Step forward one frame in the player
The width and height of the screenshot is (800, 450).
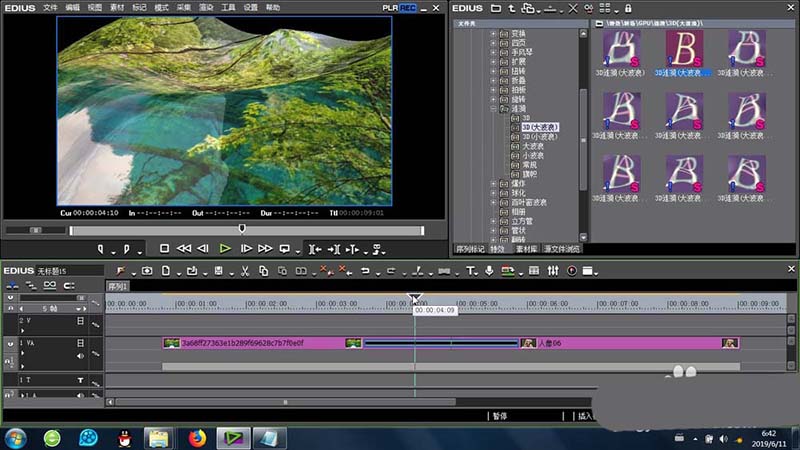pyautogui.click(x=246, y=248)
